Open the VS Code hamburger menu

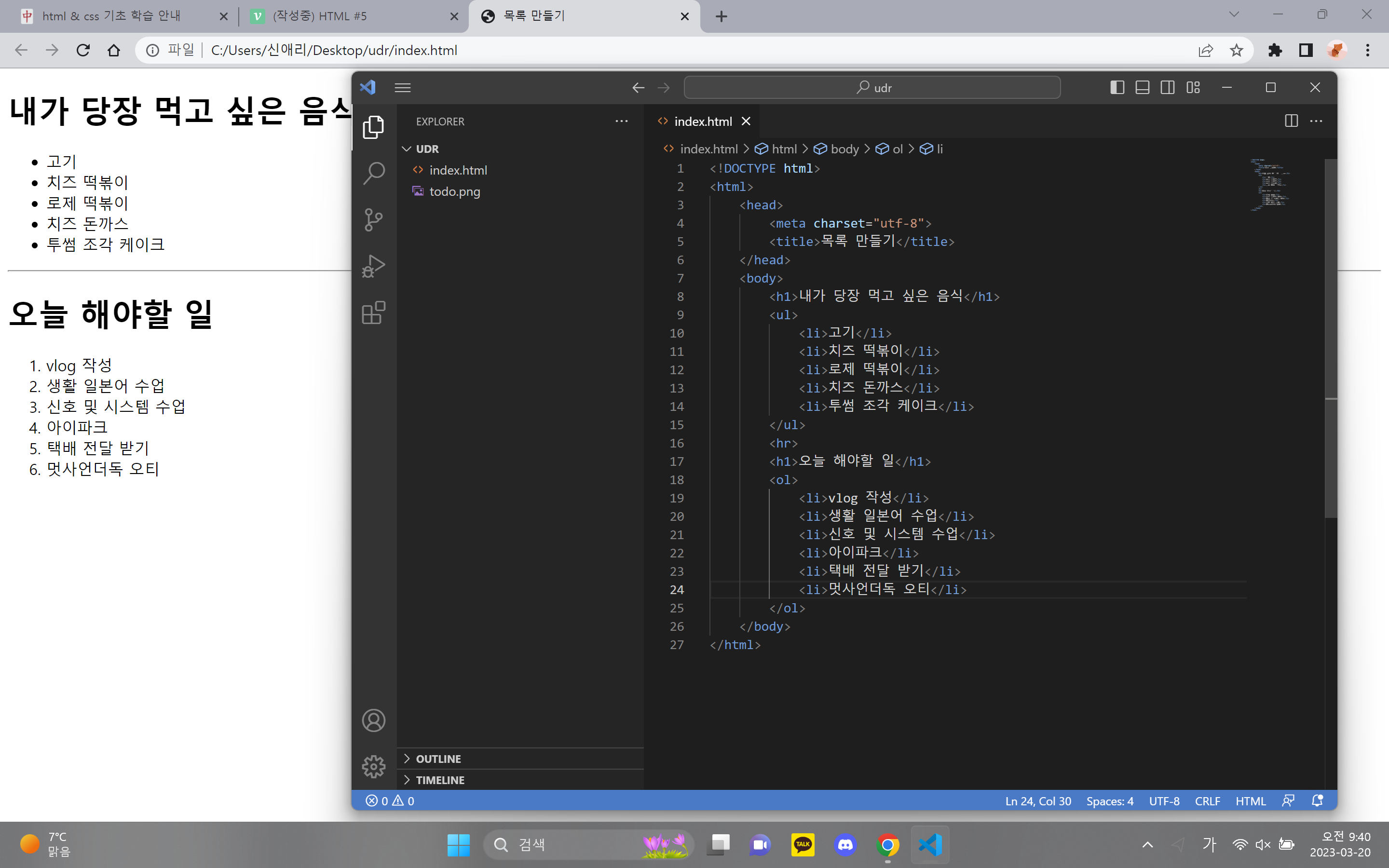pyautogui.click(x=402, y=88)
